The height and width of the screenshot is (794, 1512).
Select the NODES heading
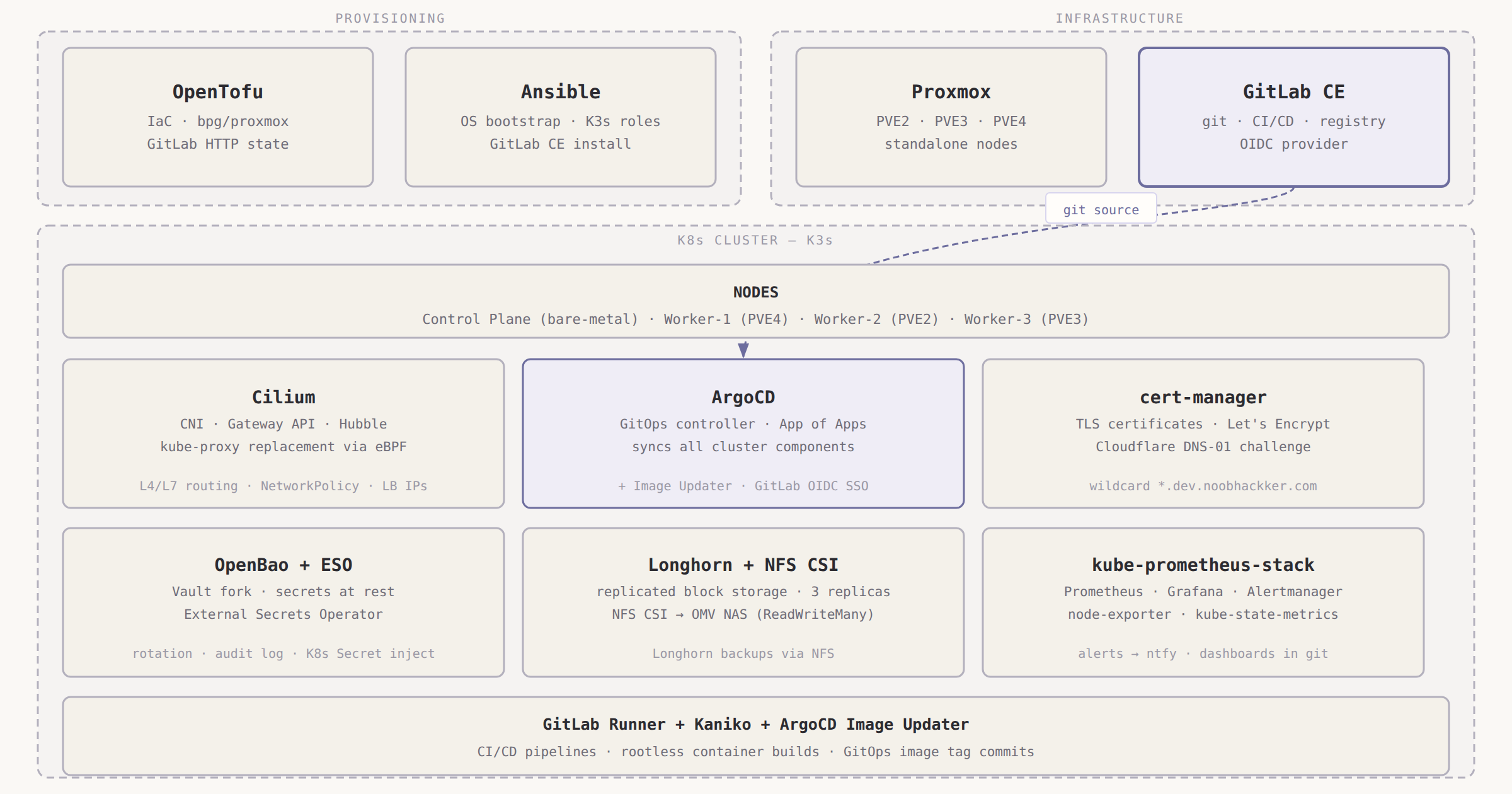[x=756, y=292]
